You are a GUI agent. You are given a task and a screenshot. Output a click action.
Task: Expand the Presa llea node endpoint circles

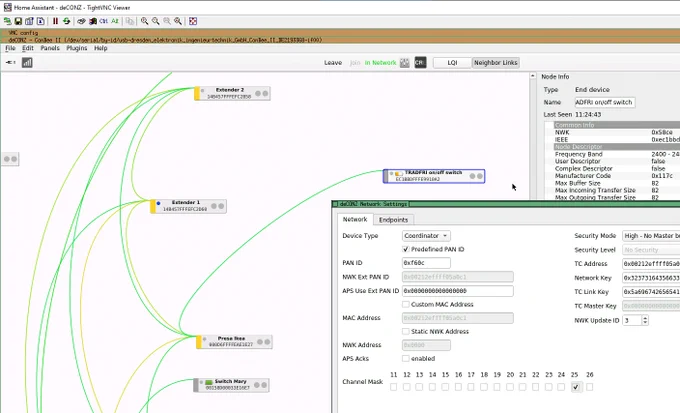(264, 342)
